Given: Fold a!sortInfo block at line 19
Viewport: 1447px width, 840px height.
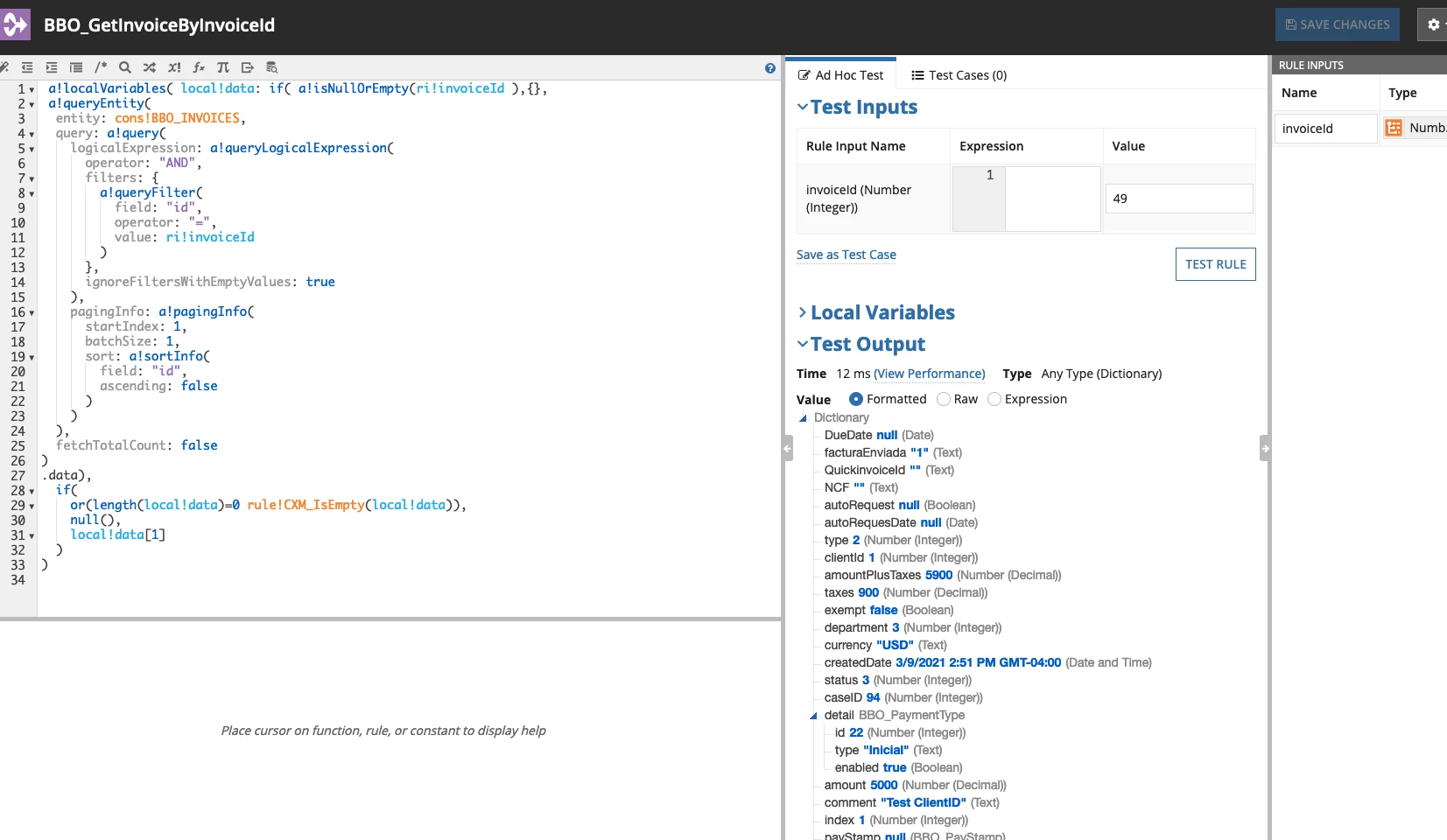Looking at the screenshot, I should click(32, 357).
